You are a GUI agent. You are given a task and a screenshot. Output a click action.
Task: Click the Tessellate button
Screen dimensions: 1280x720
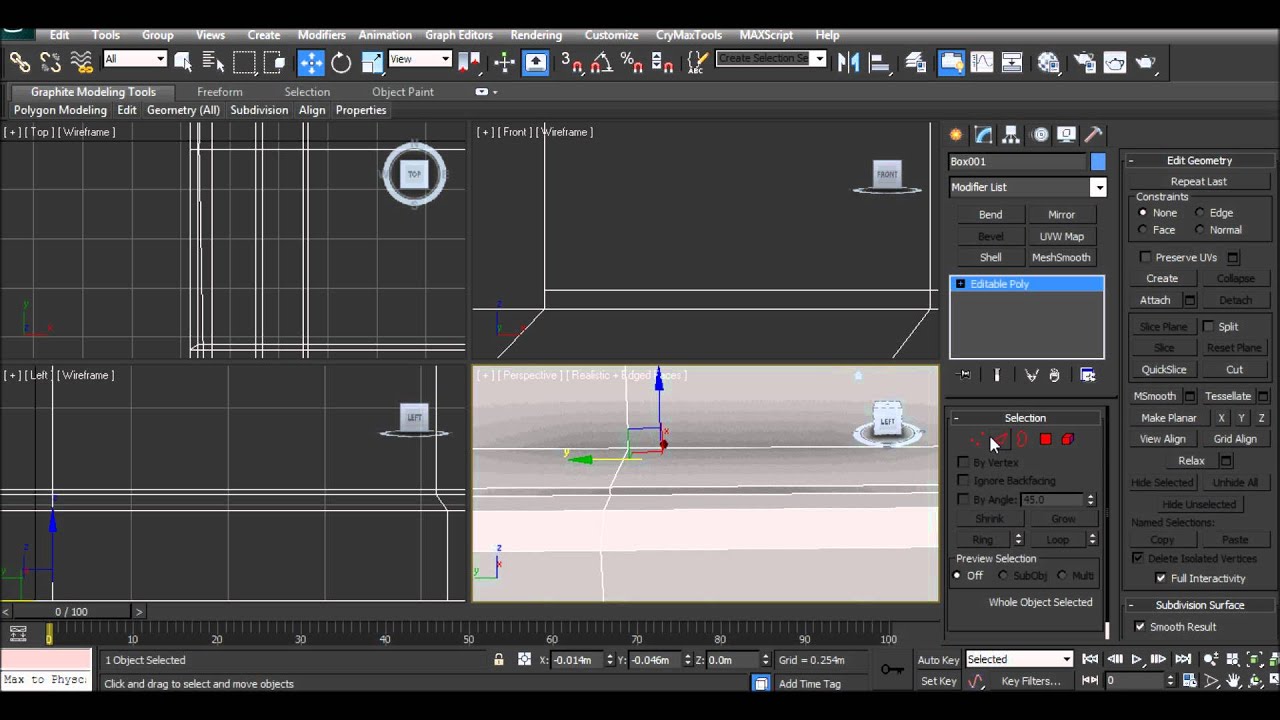[x=1228, y=397]
